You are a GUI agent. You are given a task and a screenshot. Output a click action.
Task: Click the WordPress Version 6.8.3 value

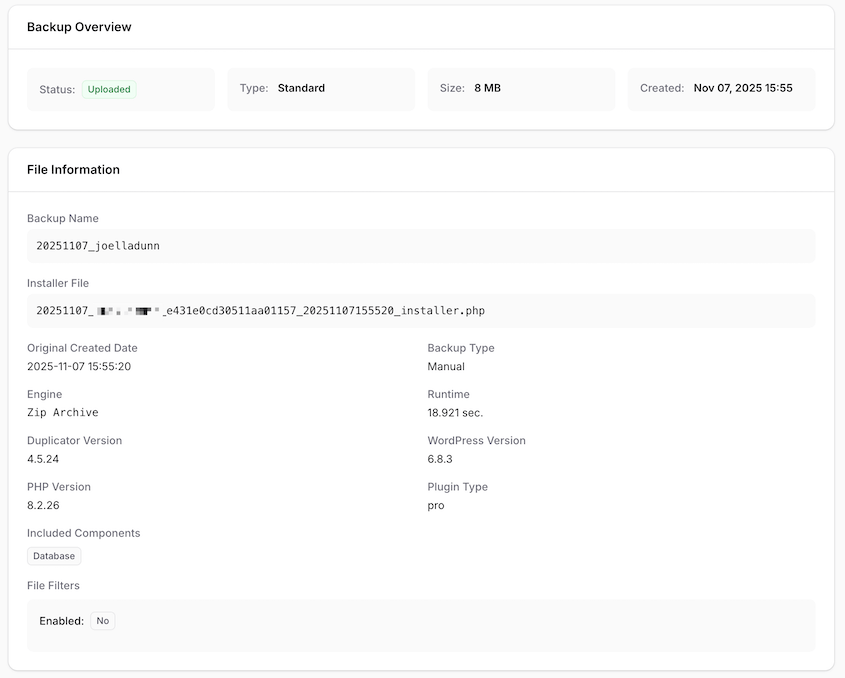[439, 459]
